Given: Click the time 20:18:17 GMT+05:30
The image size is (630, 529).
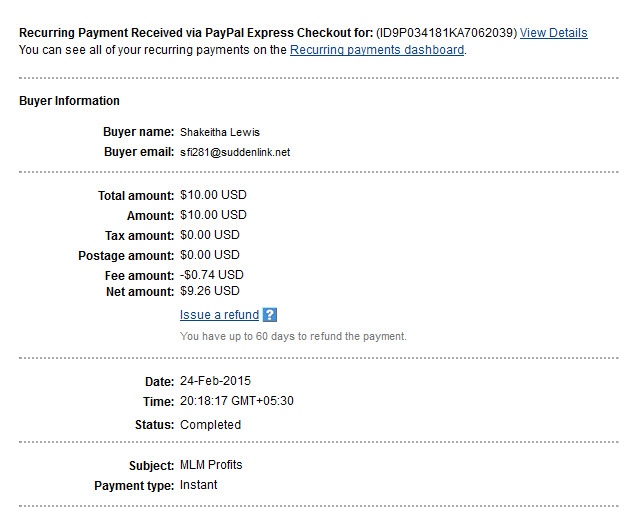Looking at the screenshot, I should point(237,401).
